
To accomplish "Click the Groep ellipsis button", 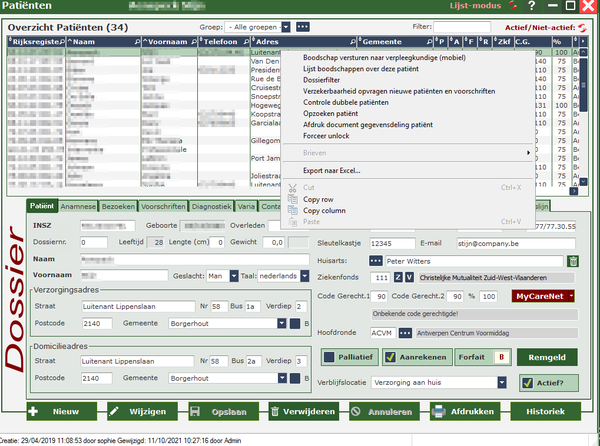I will click(303, 25).
